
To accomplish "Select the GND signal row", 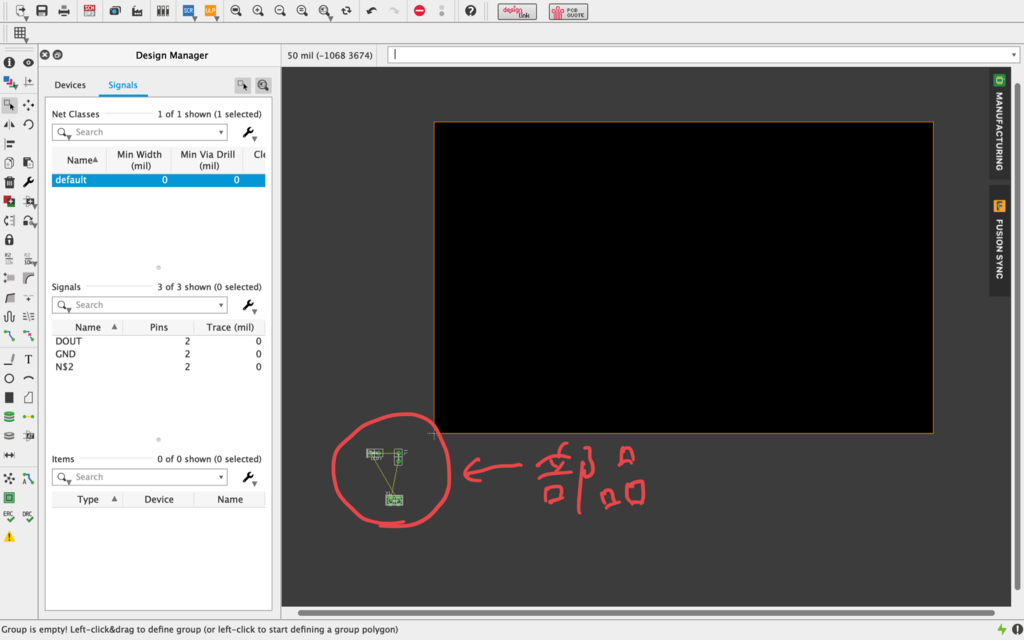I will tap(159, 354).
